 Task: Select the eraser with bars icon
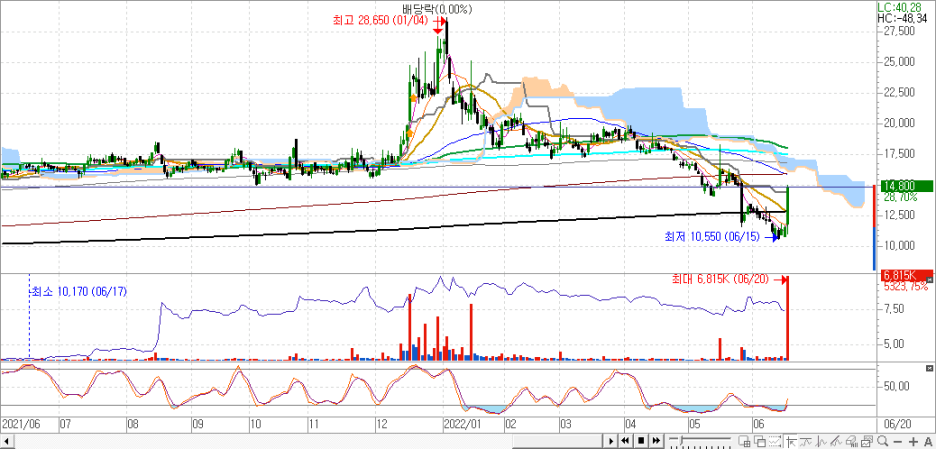click(852, 441)
